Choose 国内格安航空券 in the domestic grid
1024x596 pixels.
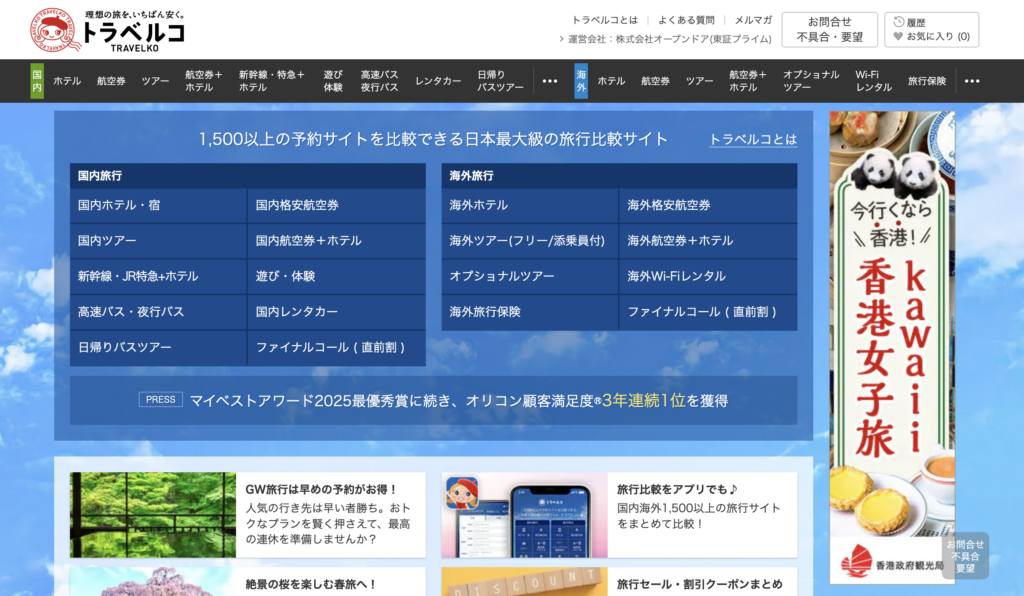coord(297,205)
